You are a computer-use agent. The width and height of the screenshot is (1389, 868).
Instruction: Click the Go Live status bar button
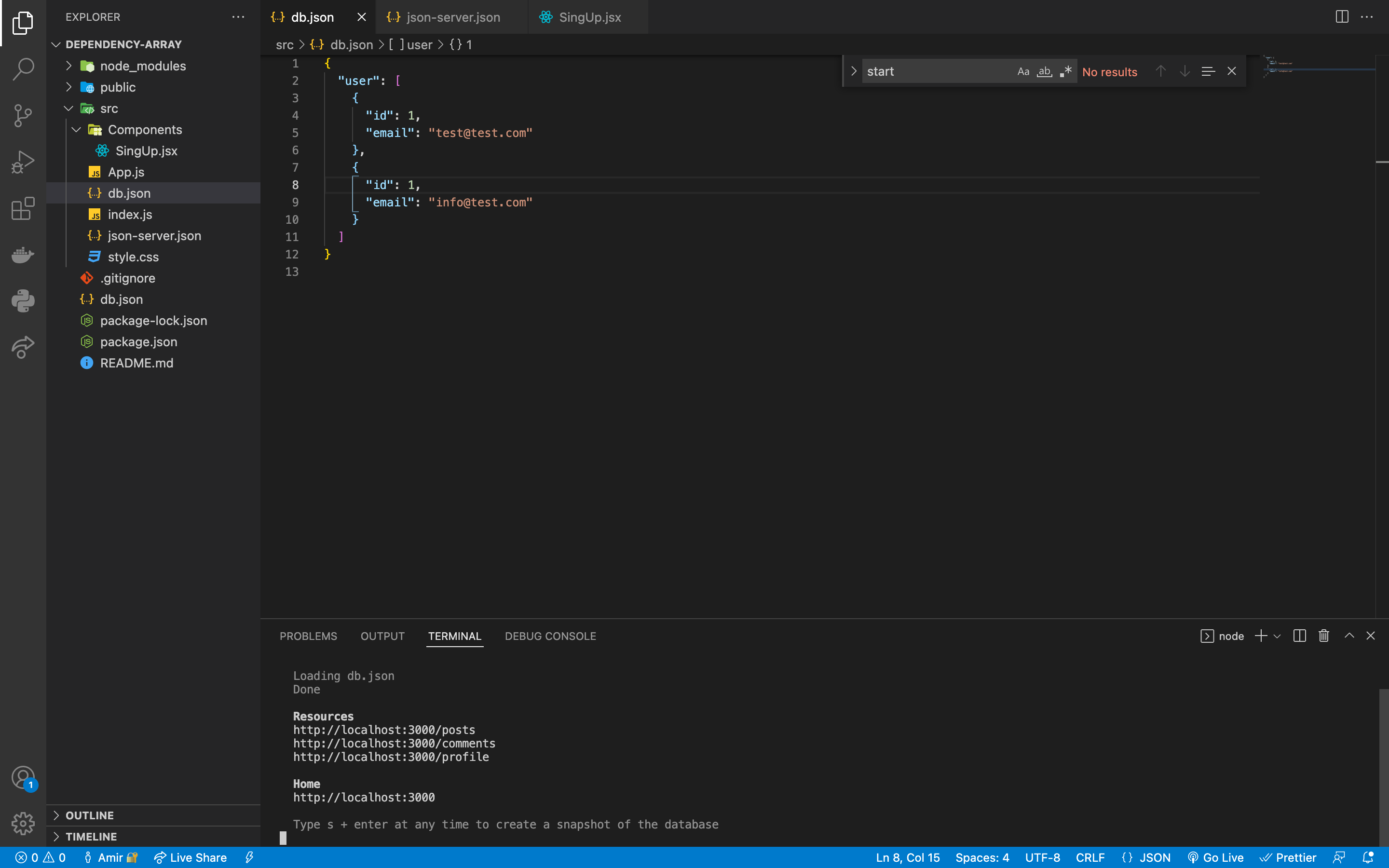(1215, 857)
